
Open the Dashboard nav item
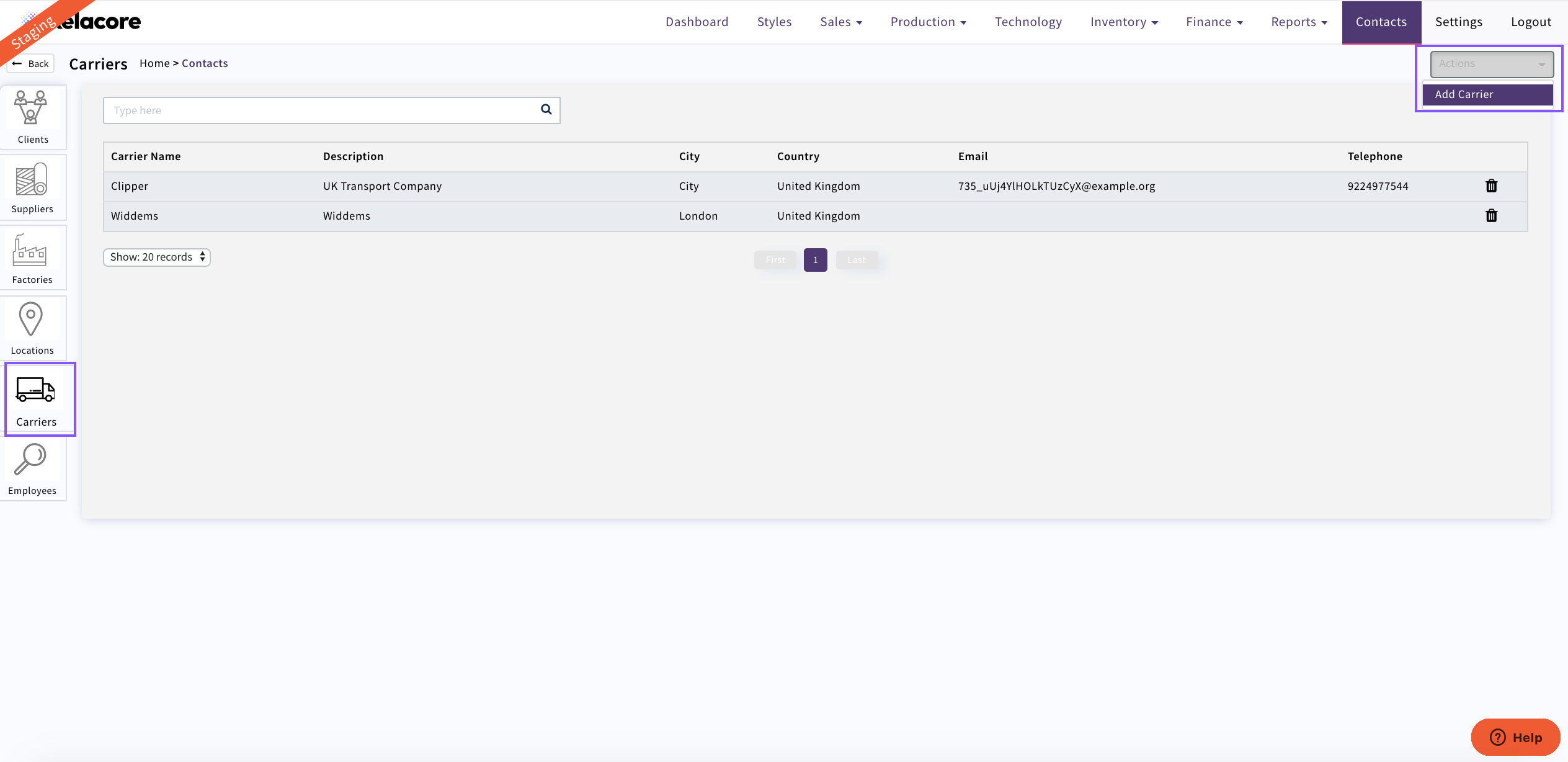[x=697, y=22]
